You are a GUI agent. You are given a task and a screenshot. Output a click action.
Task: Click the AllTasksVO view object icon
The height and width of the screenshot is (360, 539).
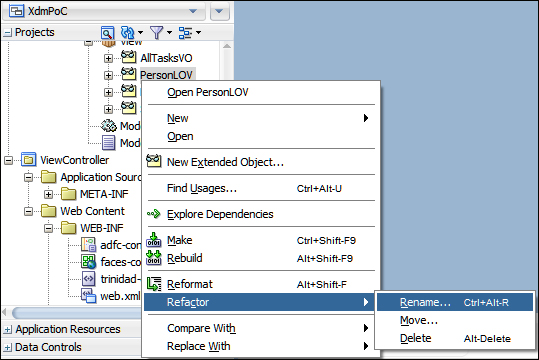129,57
